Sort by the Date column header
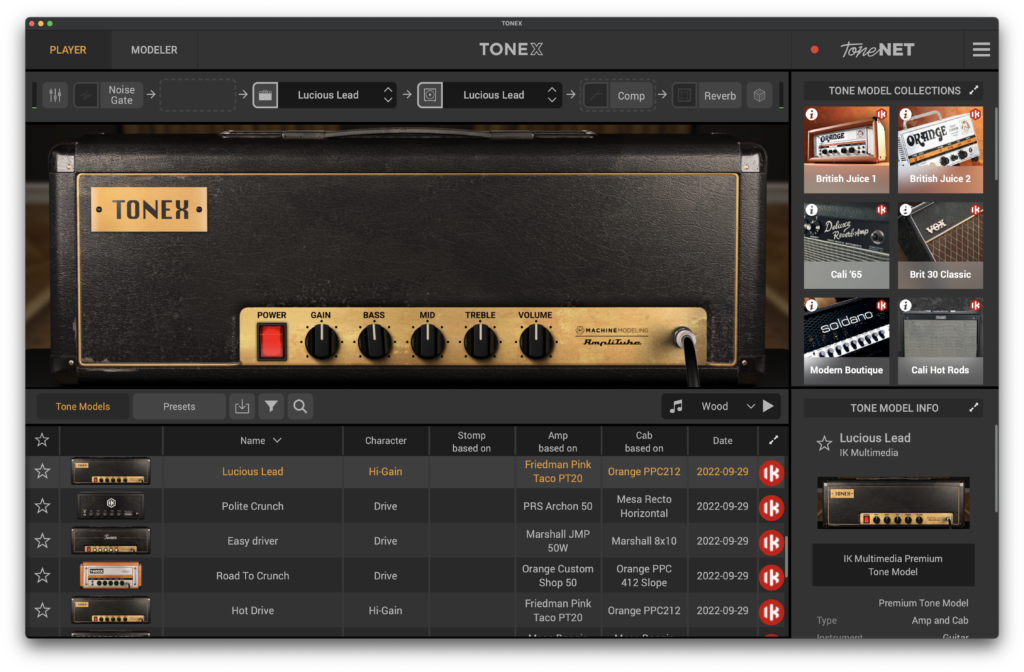This screenshot has height=672, width=1024. (722, 441)
